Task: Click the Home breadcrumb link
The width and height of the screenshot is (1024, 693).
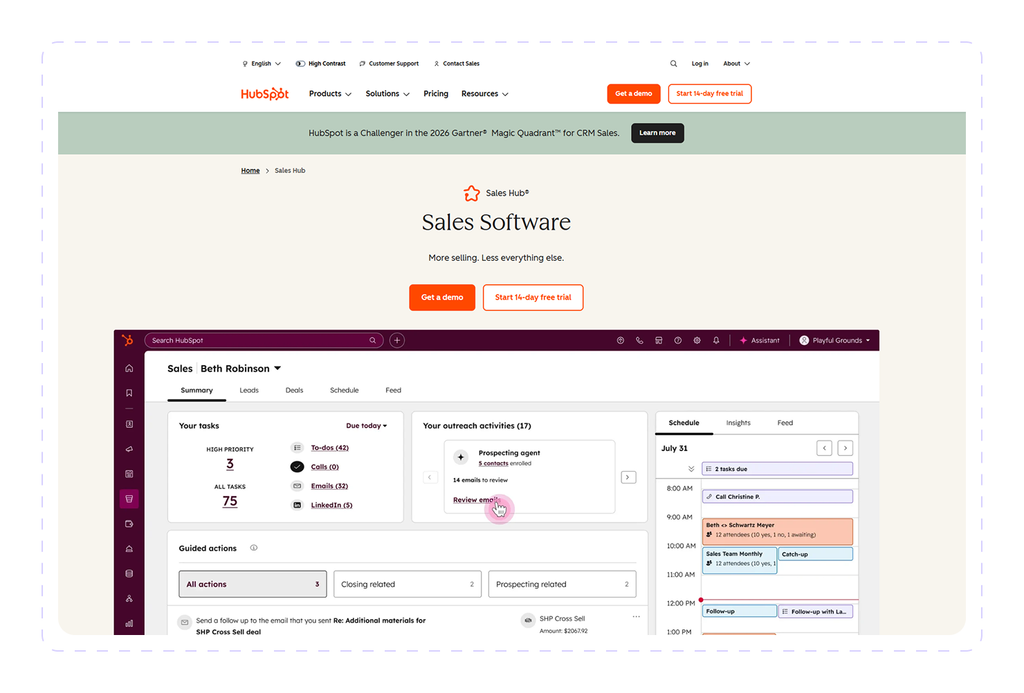Action: [250, 171]
